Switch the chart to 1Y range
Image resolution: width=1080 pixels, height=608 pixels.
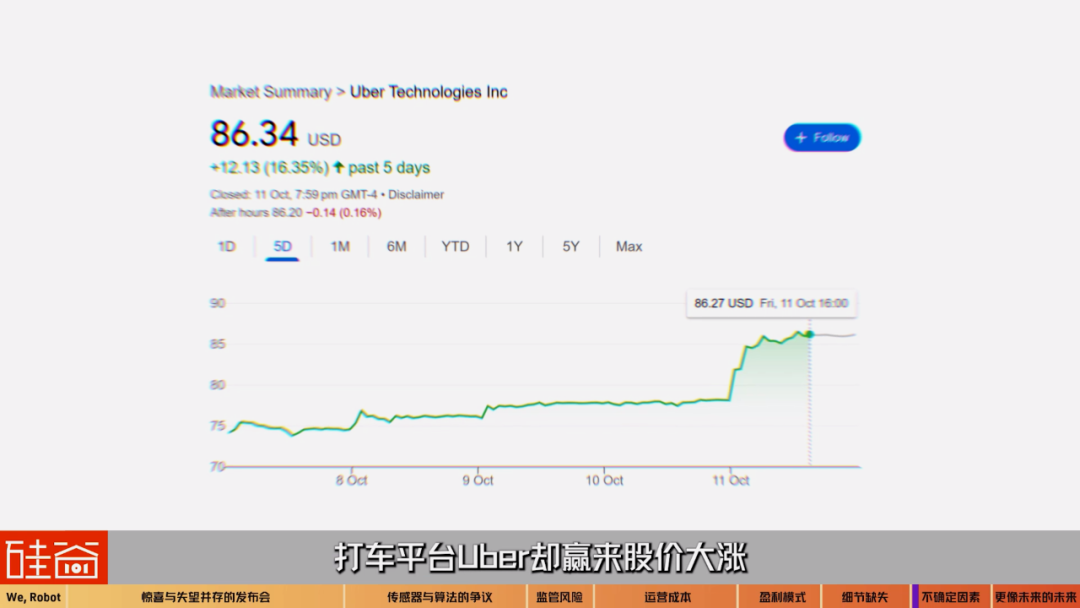click(515, 247)
